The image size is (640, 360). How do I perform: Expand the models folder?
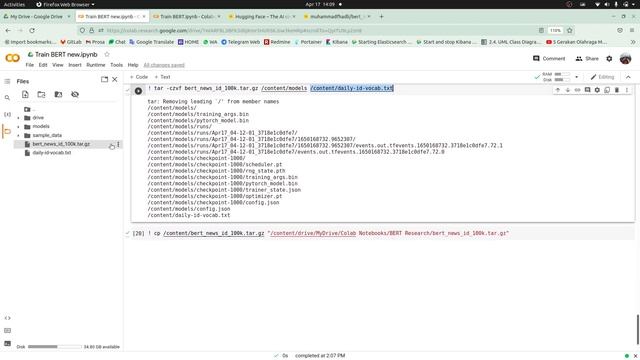coord(18,127)
